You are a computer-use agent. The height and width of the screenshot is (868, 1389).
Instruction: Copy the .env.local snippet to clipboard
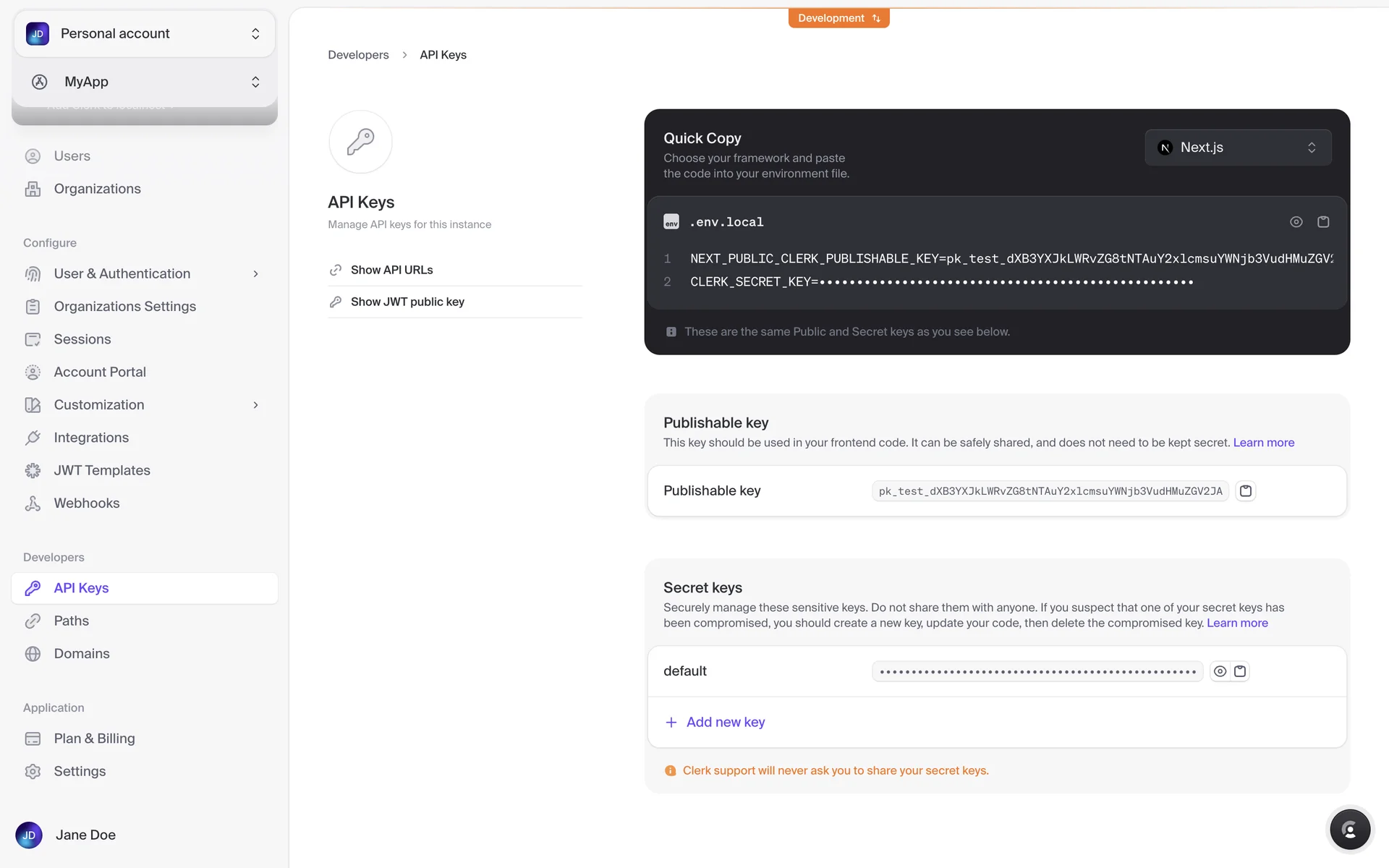[x=1323, y=222]
